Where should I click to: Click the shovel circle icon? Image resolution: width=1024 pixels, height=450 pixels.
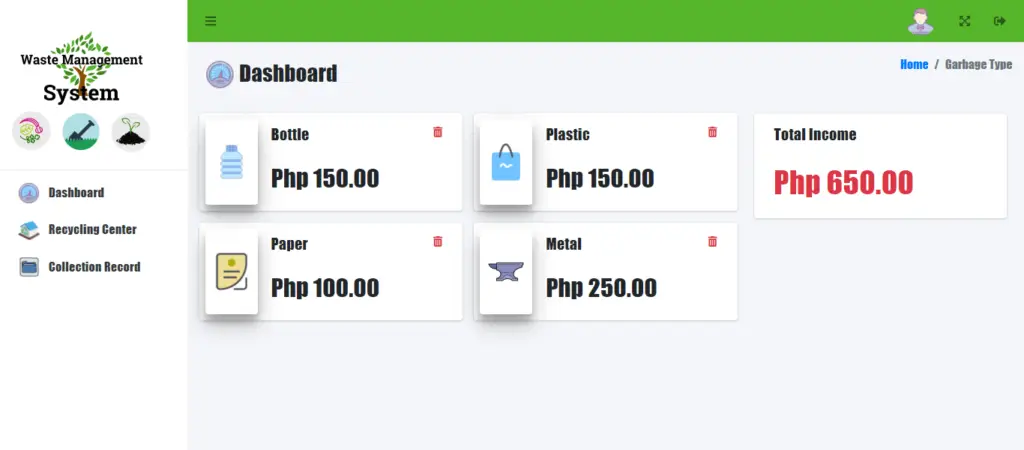tap(81, 132)
